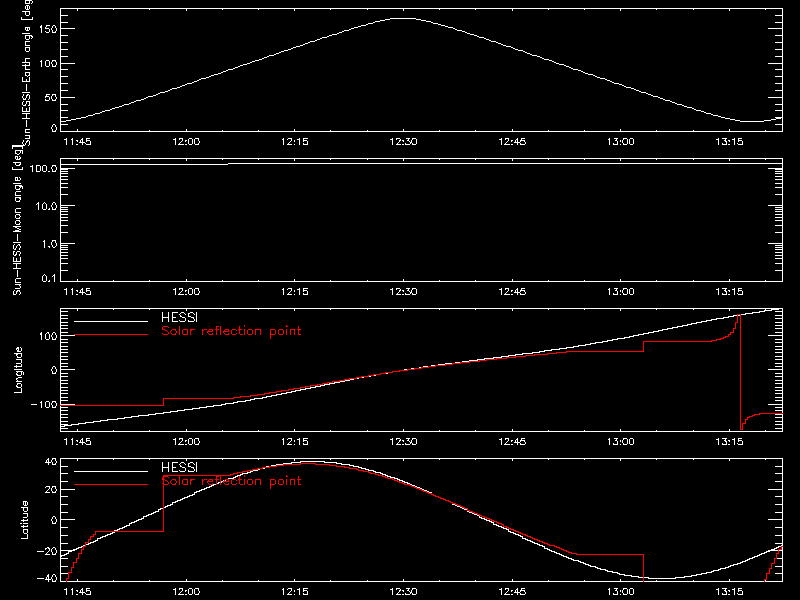Click the 50 tick on Sun-HESSI-Earth axis
This screenshot has width=800, height=600.
pyautogui.click(x=51, y=97)
